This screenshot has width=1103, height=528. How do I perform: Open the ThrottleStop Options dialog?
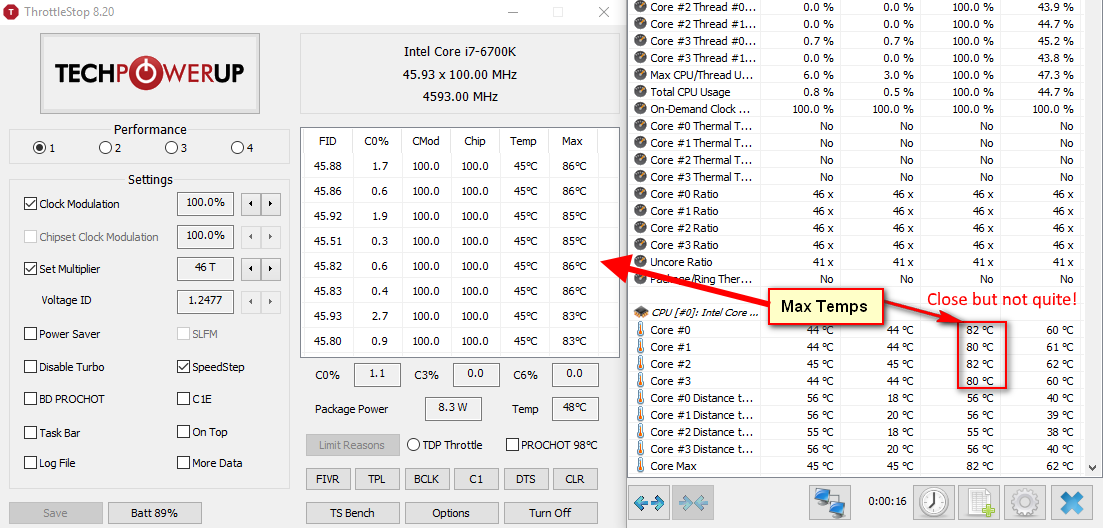[451, 513]
